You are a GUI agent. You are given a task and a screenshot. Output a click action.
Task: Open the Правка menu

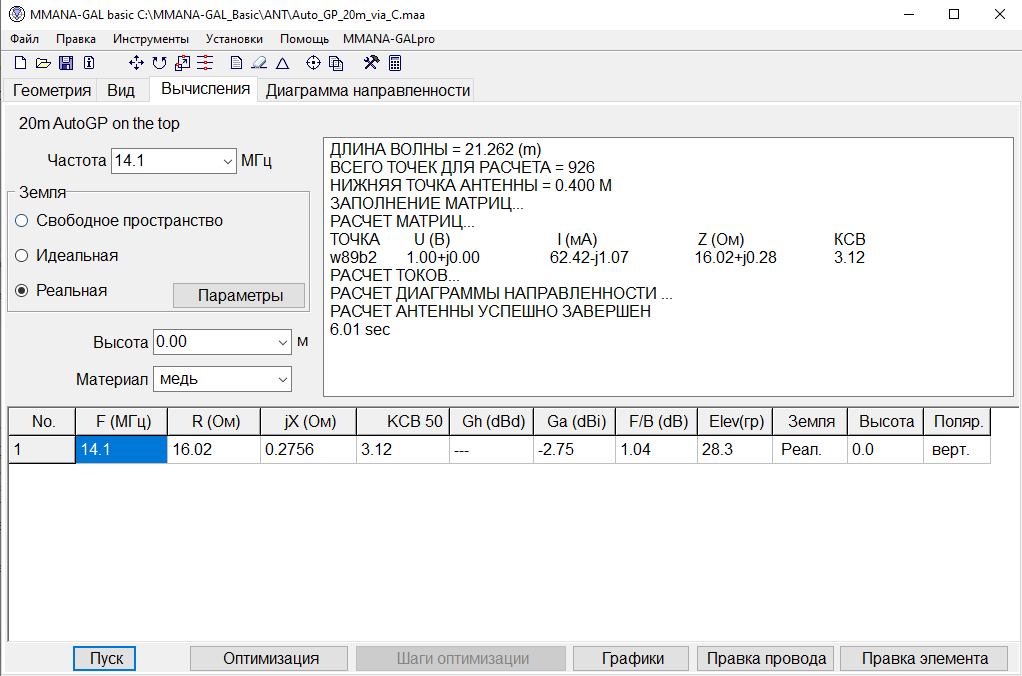coord(76,39)
